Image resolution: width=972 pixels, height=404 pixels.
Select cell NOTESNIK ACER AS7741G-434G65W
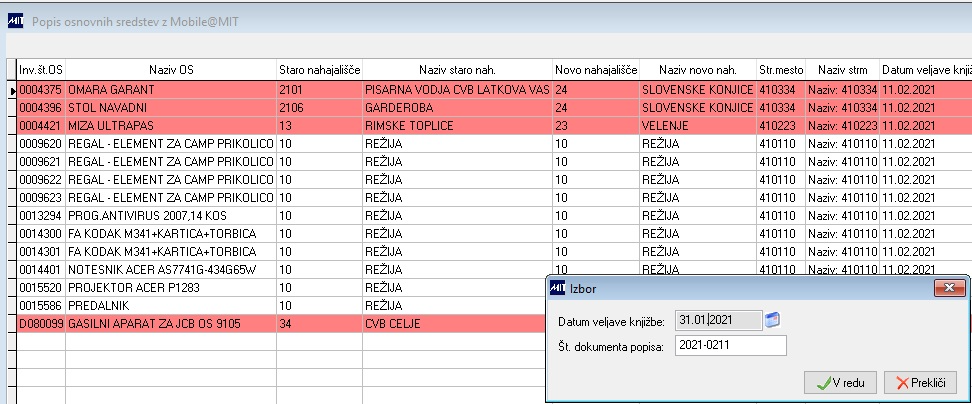pyautogui.click(x=171, y=270)
